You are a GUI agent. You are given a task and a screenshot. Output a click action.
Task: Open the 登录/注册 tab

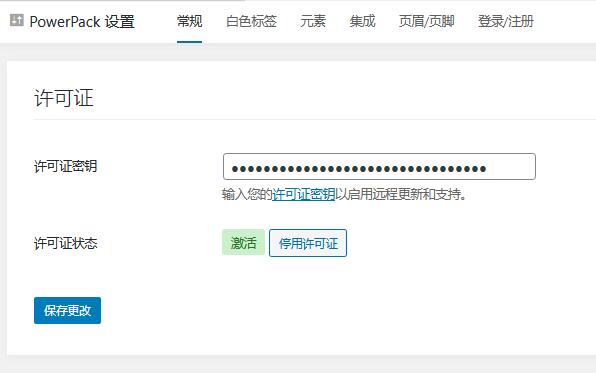(x=506, y=21)
